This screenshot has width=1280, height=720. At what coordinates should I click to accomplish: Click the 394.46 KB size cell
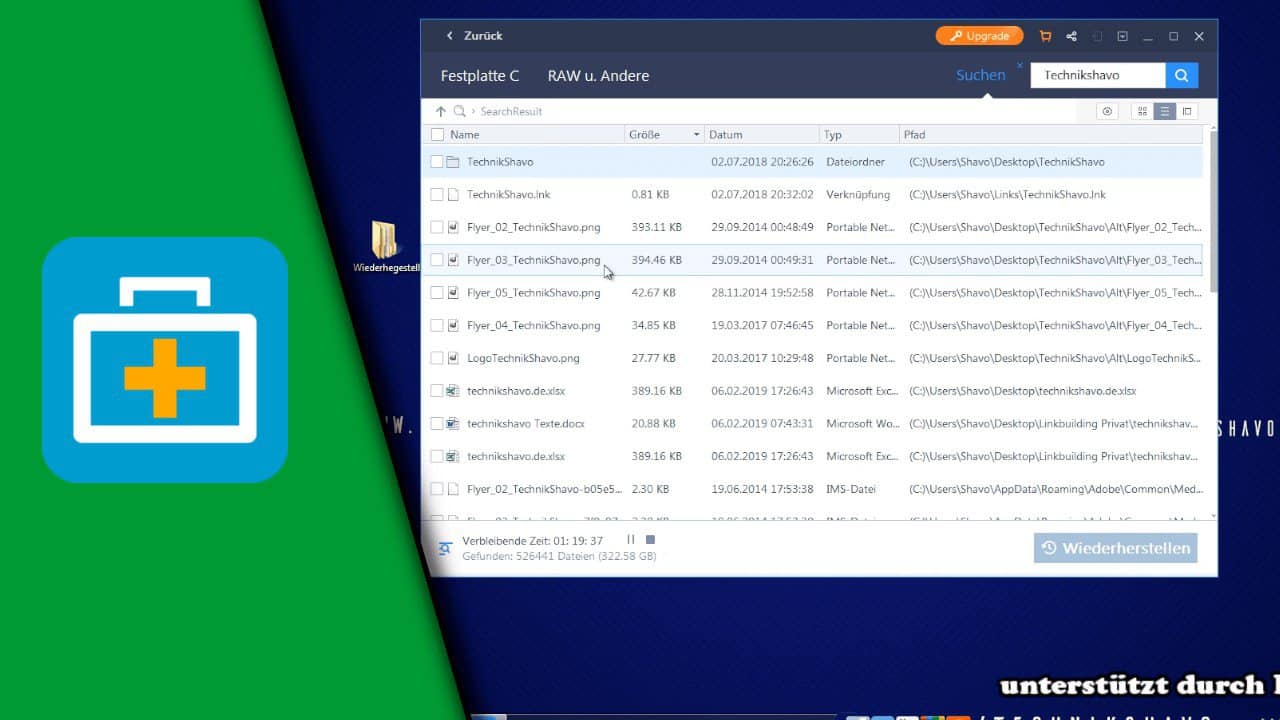coord(657,260)
